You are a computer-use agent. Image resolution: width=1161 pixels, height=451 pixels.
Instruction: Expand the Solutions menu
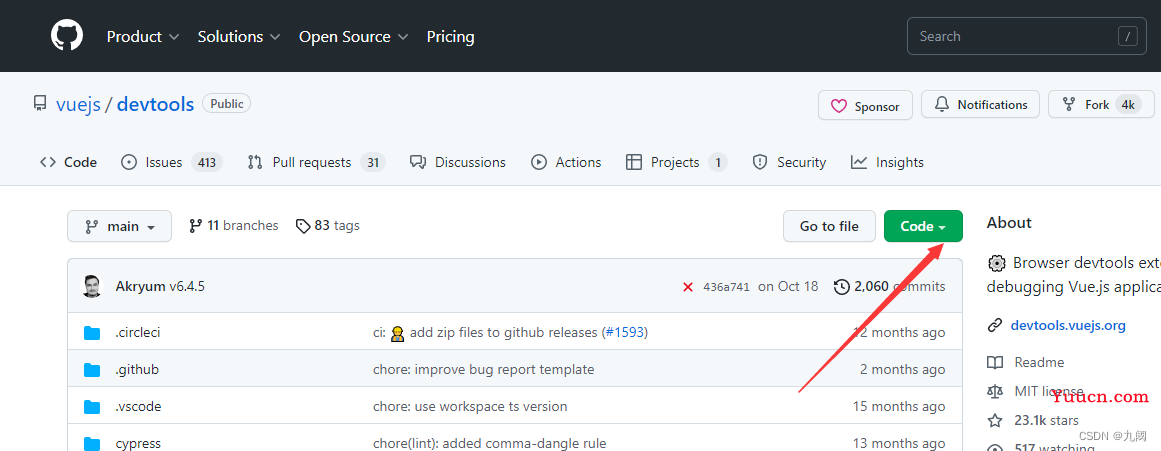point(238,36)
